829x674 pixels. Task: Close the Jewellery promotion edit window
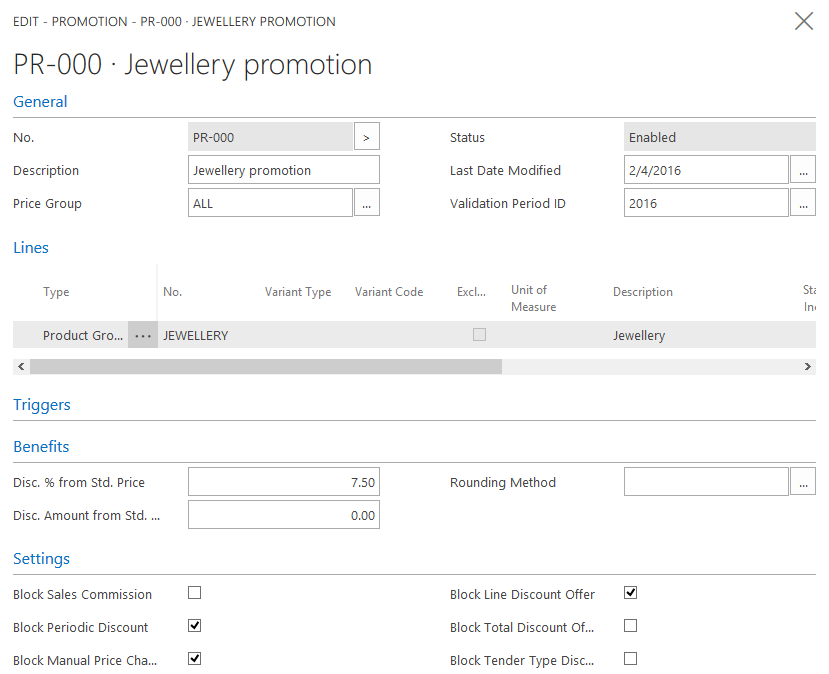pyautogui.click(x=803, y=21)
